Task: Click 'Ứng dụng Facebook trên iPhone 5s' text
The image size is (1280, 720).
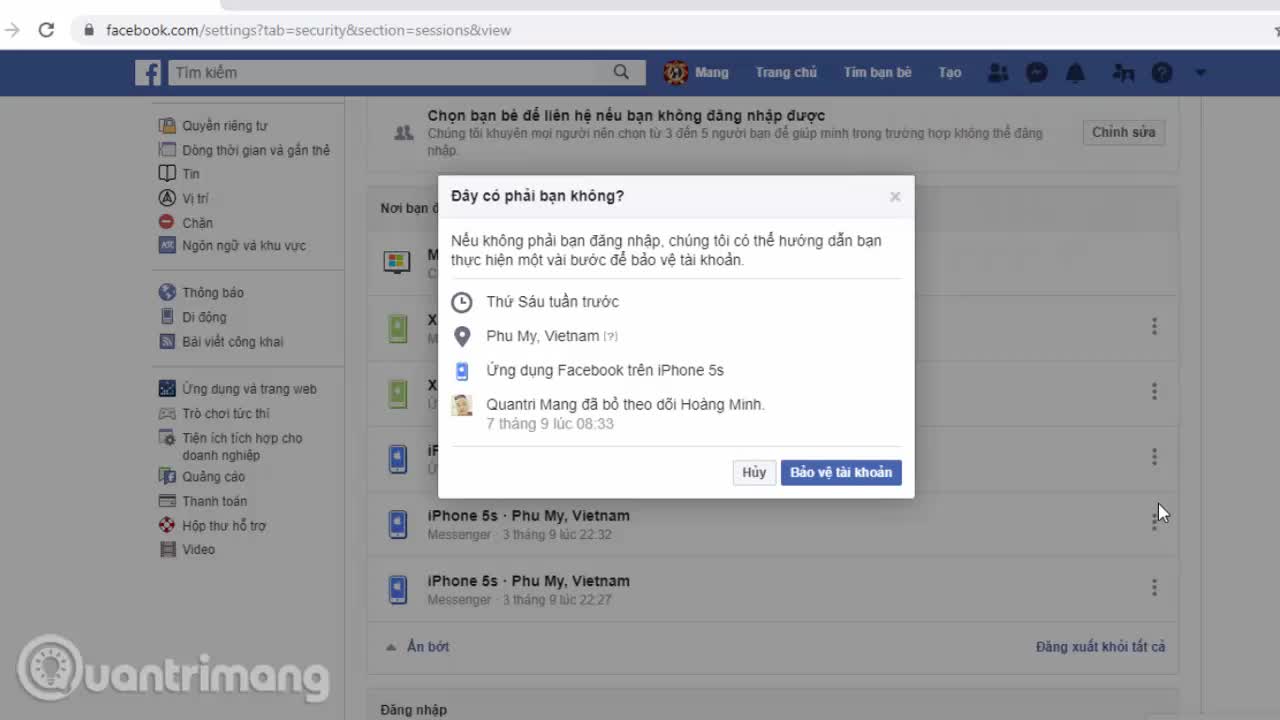Action: click(x=605, y=370)
